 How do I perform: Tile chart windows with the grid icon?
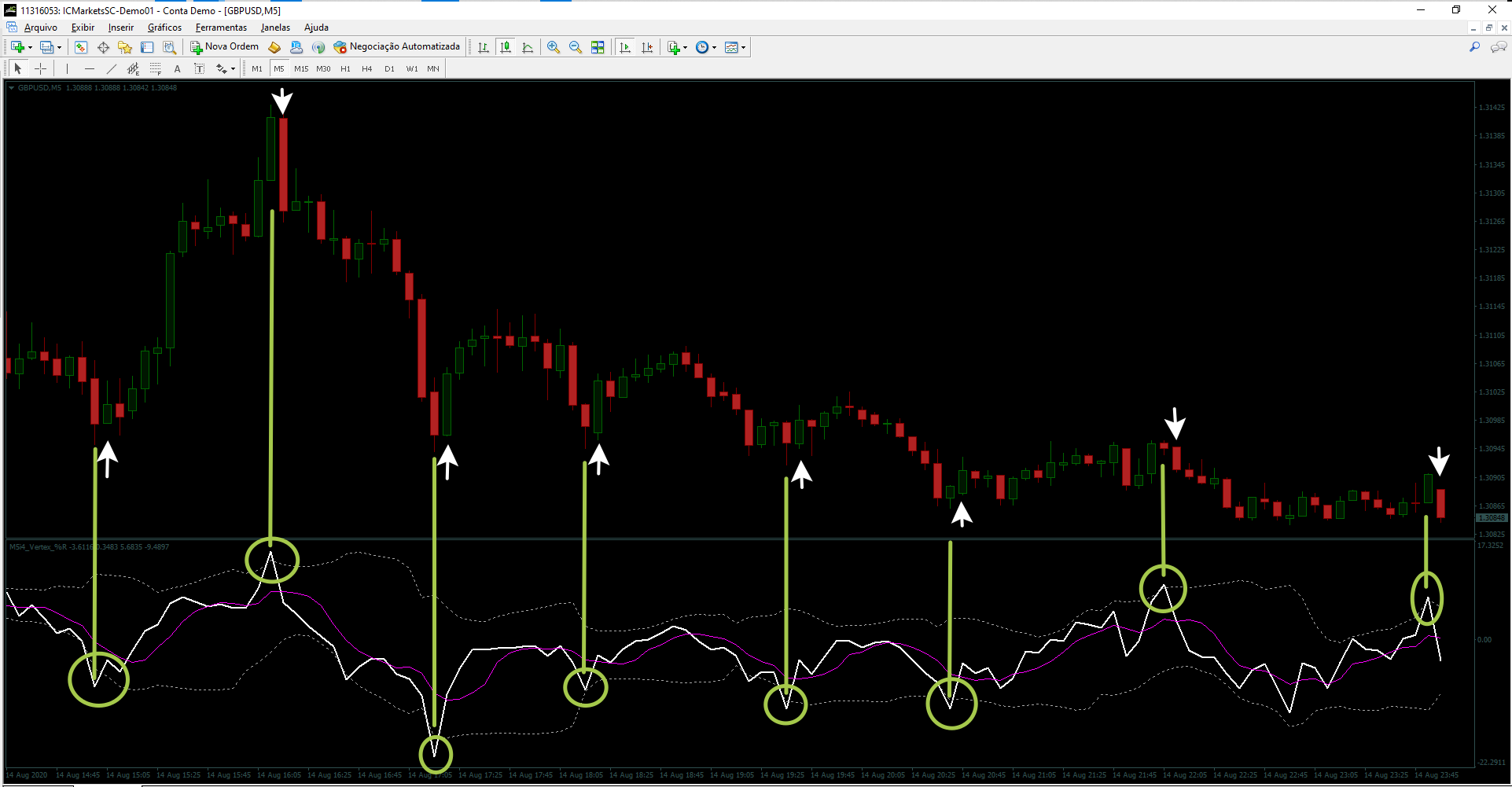(598, 47)
